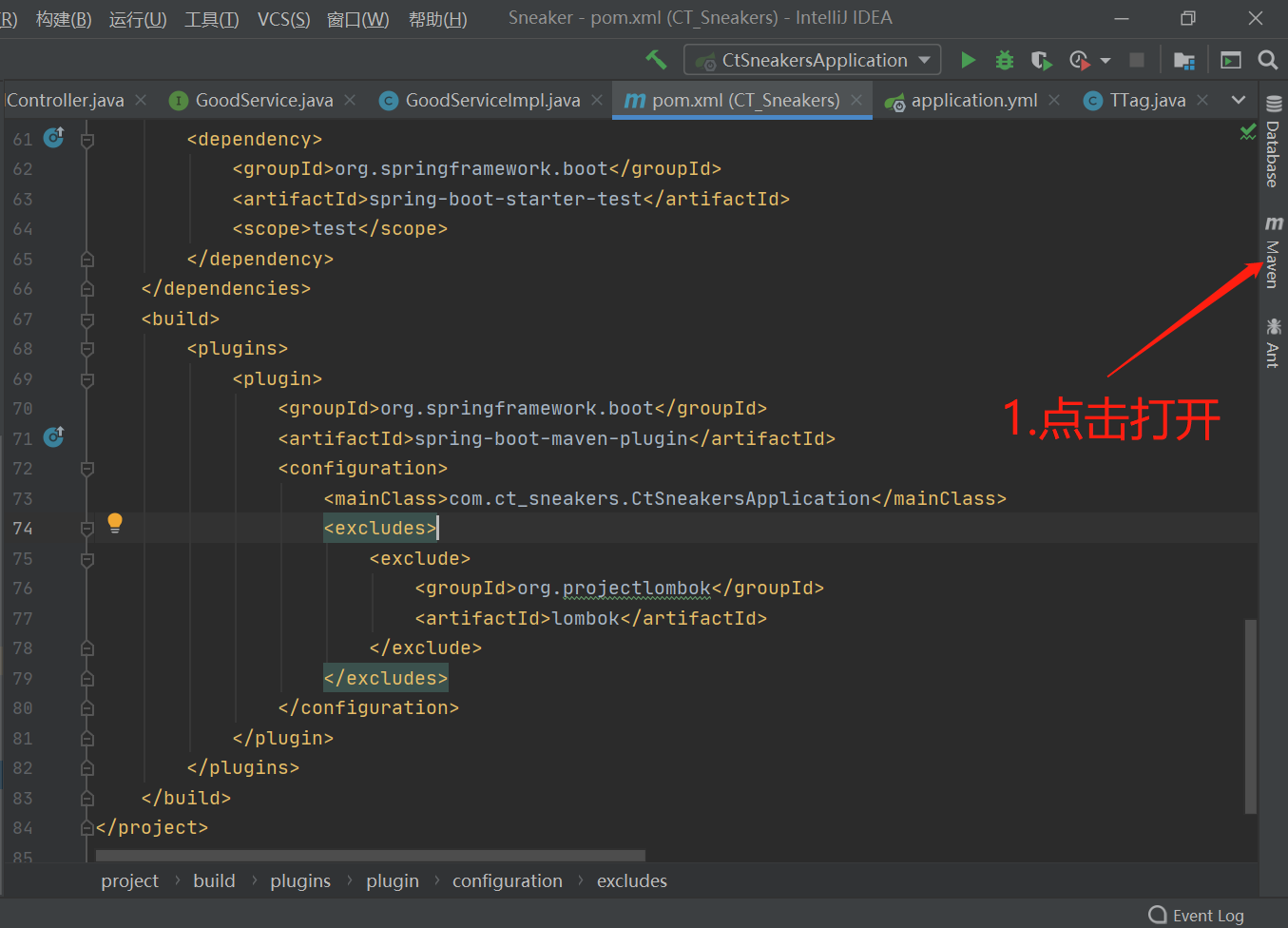The image size is (1288, 928).
Task: Click the gutter icon on line 71
Action: [54, 437]
